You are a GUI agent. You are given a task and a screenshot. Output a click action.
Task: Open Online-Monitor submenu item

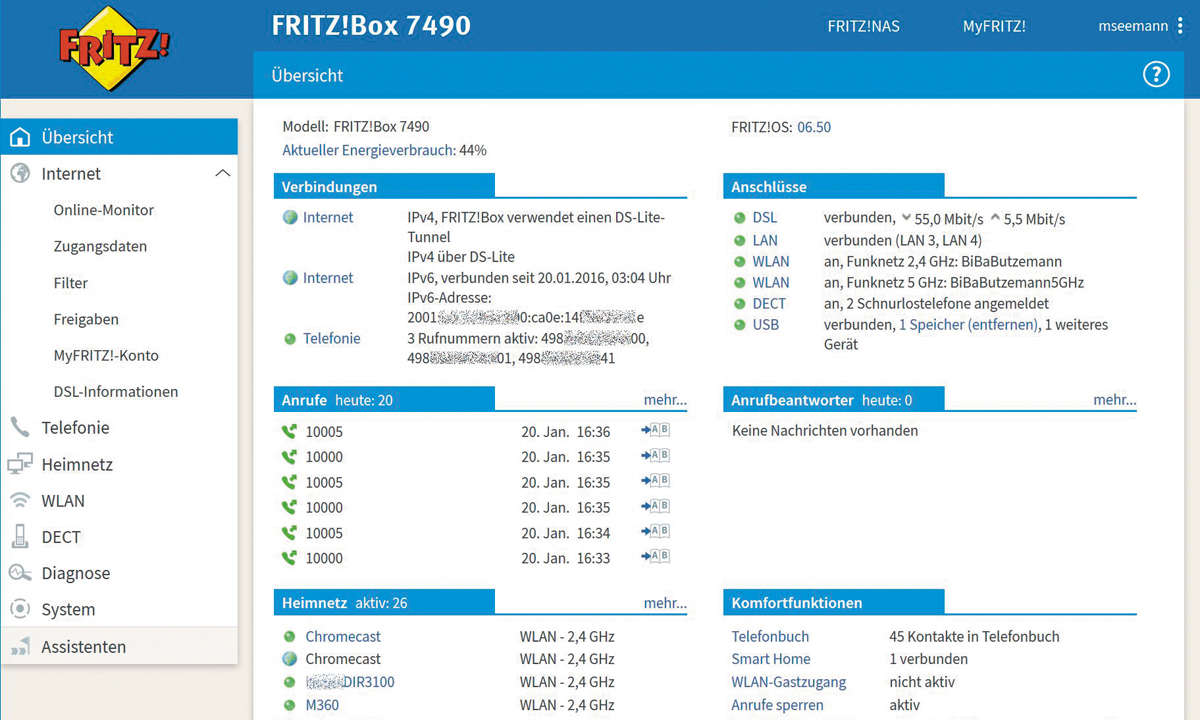tap(104, 210)
